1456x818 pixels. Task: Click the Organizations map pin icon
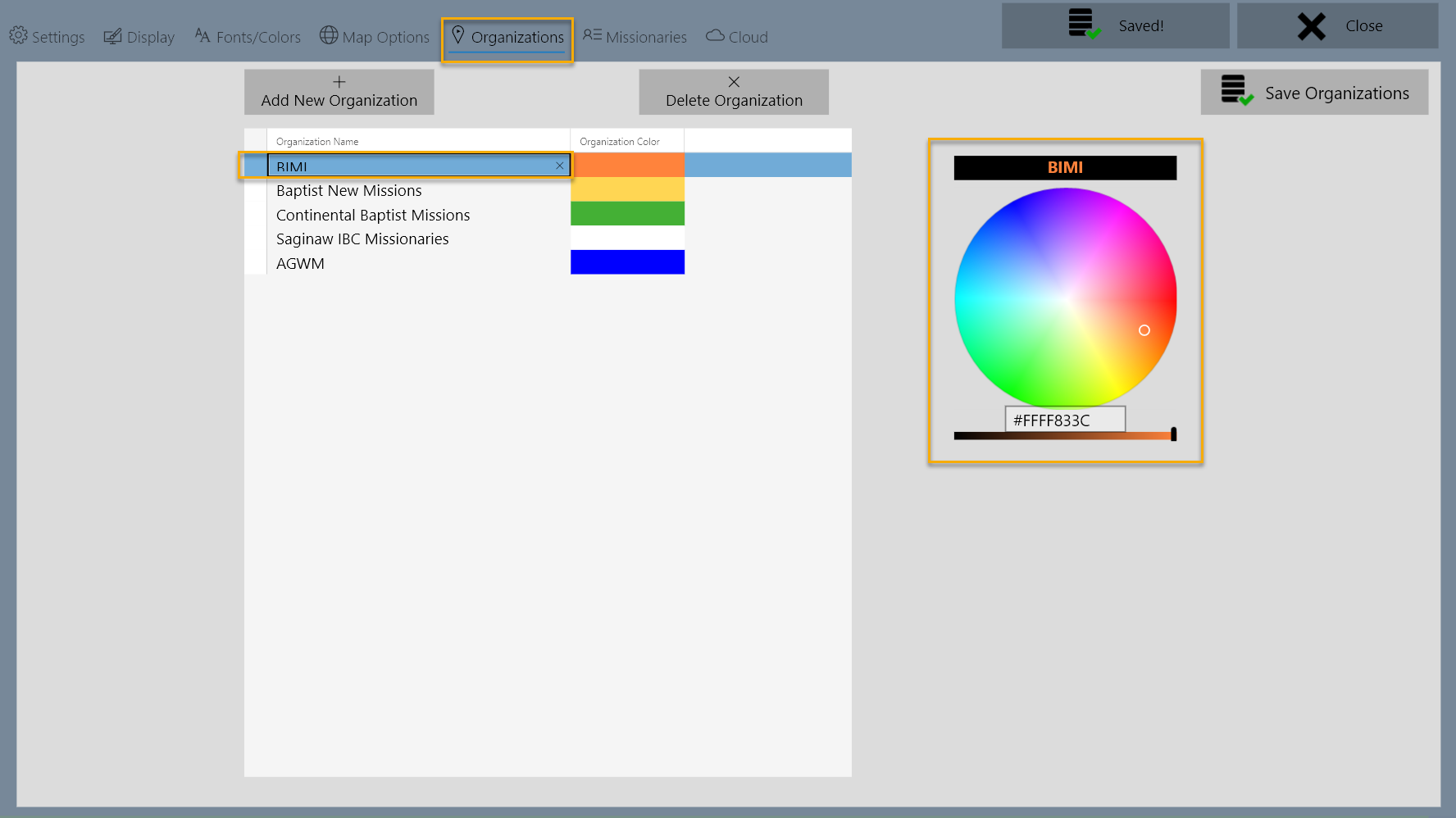(x=459, y=35)
